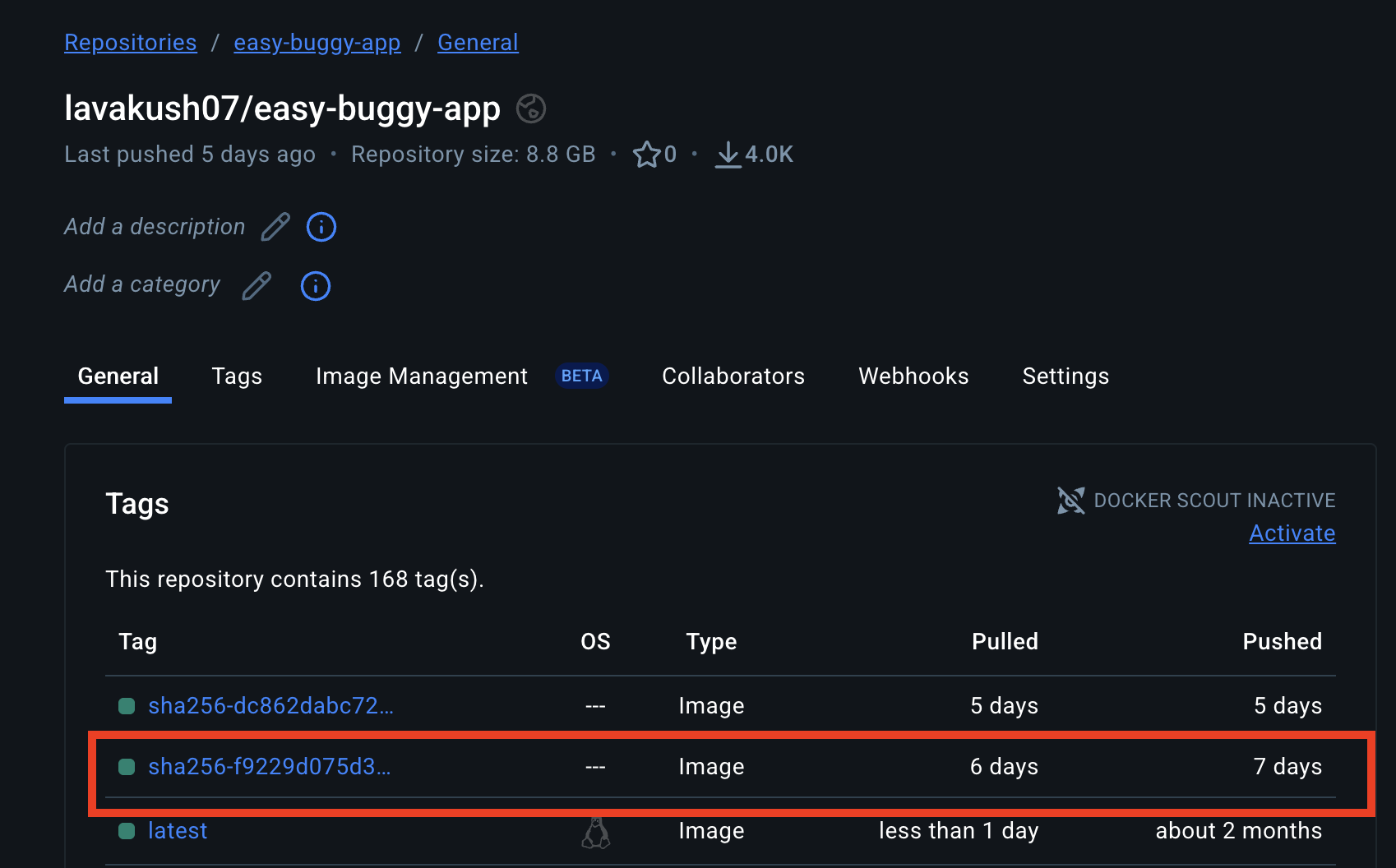Click Last pushed 5 days ago text

point(190,155)
